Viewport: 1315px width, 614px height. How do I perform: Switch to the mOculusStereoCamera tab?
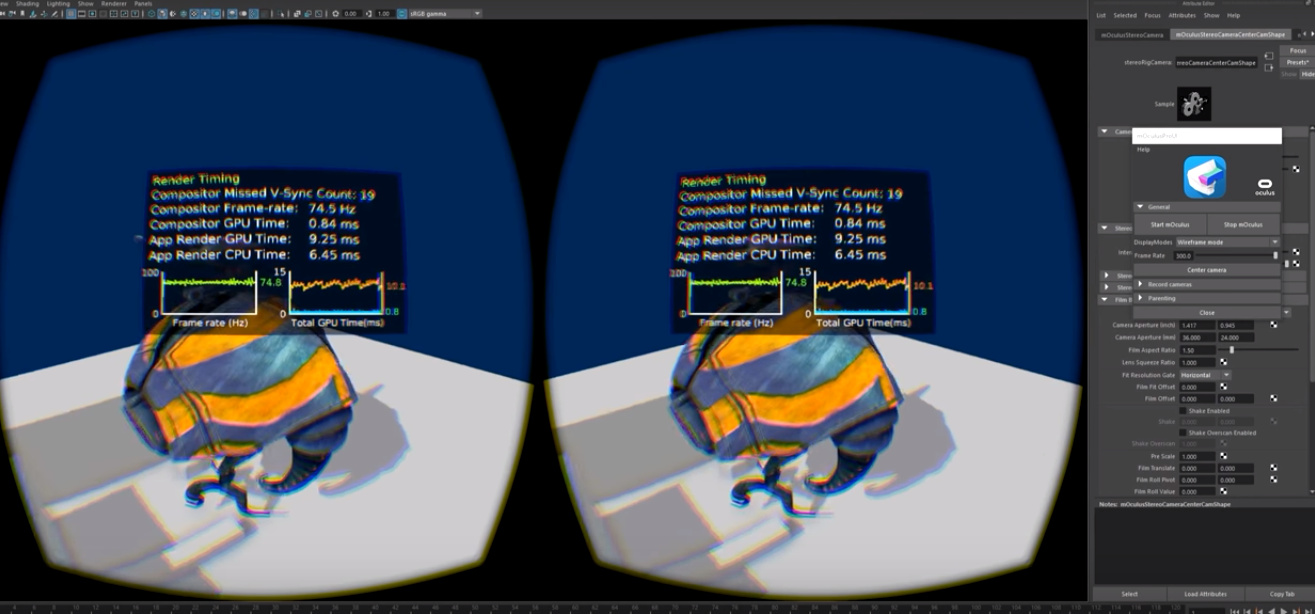pos(1132,34)
